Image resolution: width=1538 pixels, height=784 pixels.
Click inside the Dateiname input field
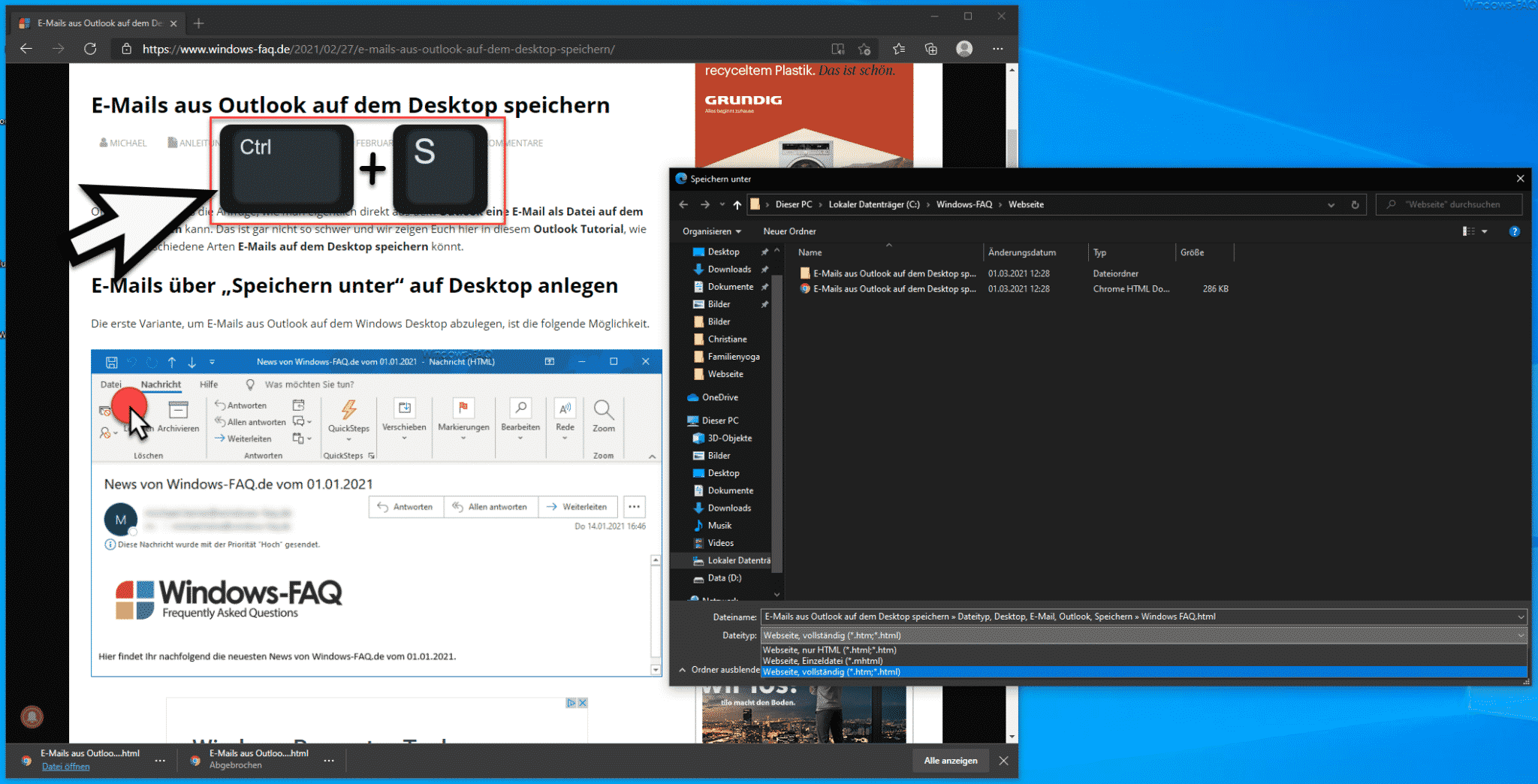1051,616
